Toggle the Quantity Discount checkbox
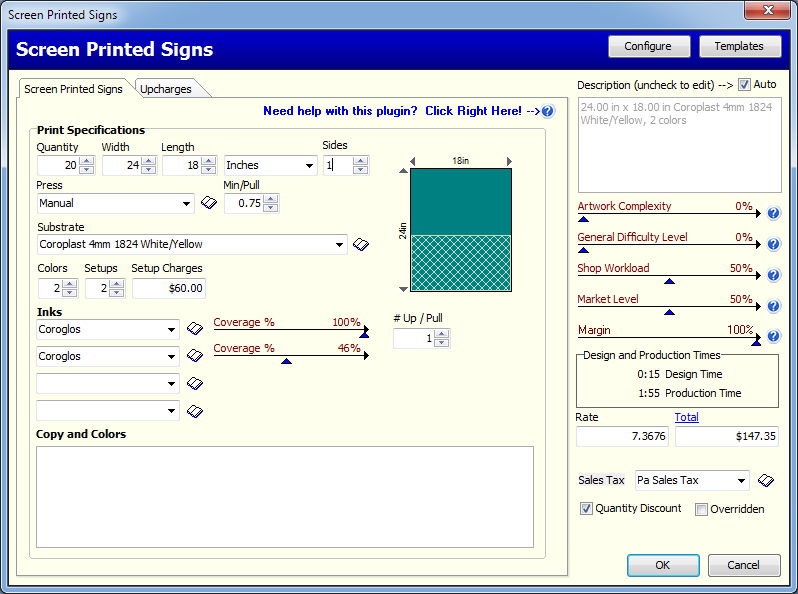The image size is (798, 594). coord(586,509)
